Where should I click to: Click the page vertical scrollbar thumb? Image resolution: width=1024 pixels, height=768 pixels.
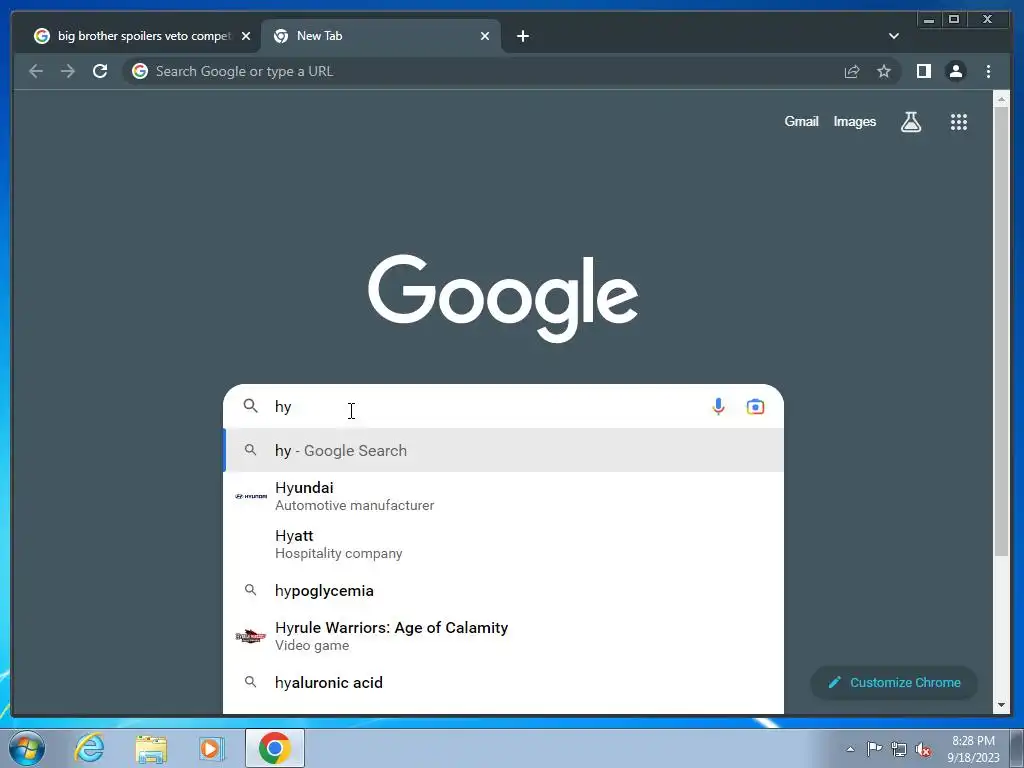click(1001, 332)
